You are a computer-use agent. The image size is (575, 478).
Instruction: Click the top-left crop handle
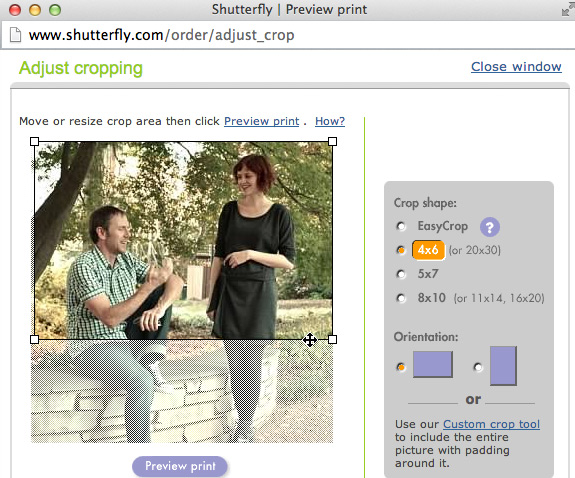[34, 142]
